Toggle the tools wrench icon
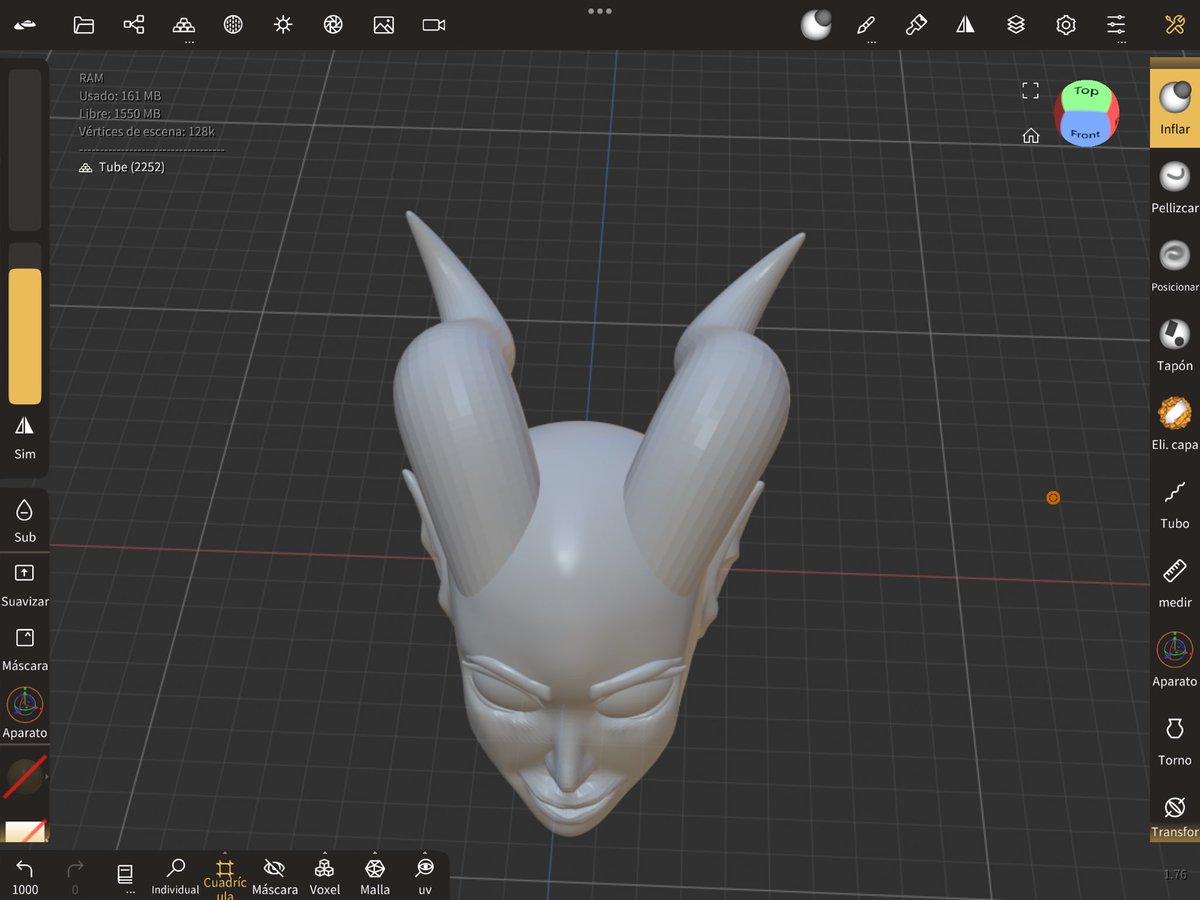Viewport: 1200px width, 900px height. coord(1175,25)
